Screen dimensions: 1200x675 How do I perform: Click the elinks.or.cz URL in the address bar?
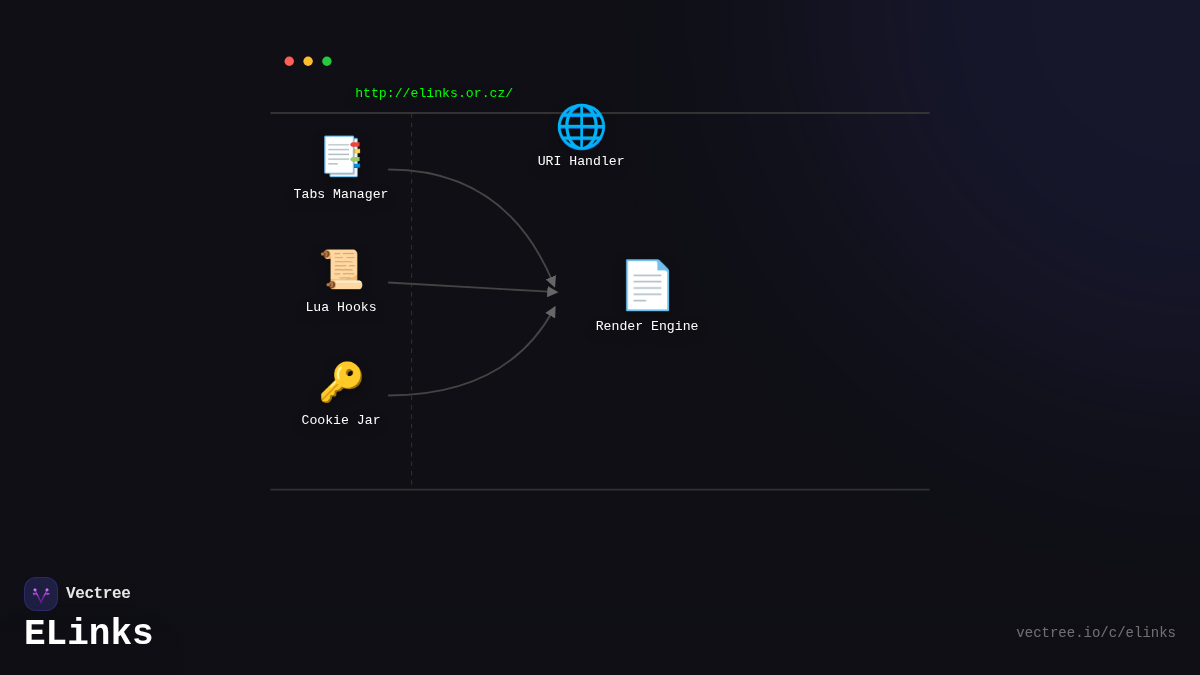tap(434, 93)
